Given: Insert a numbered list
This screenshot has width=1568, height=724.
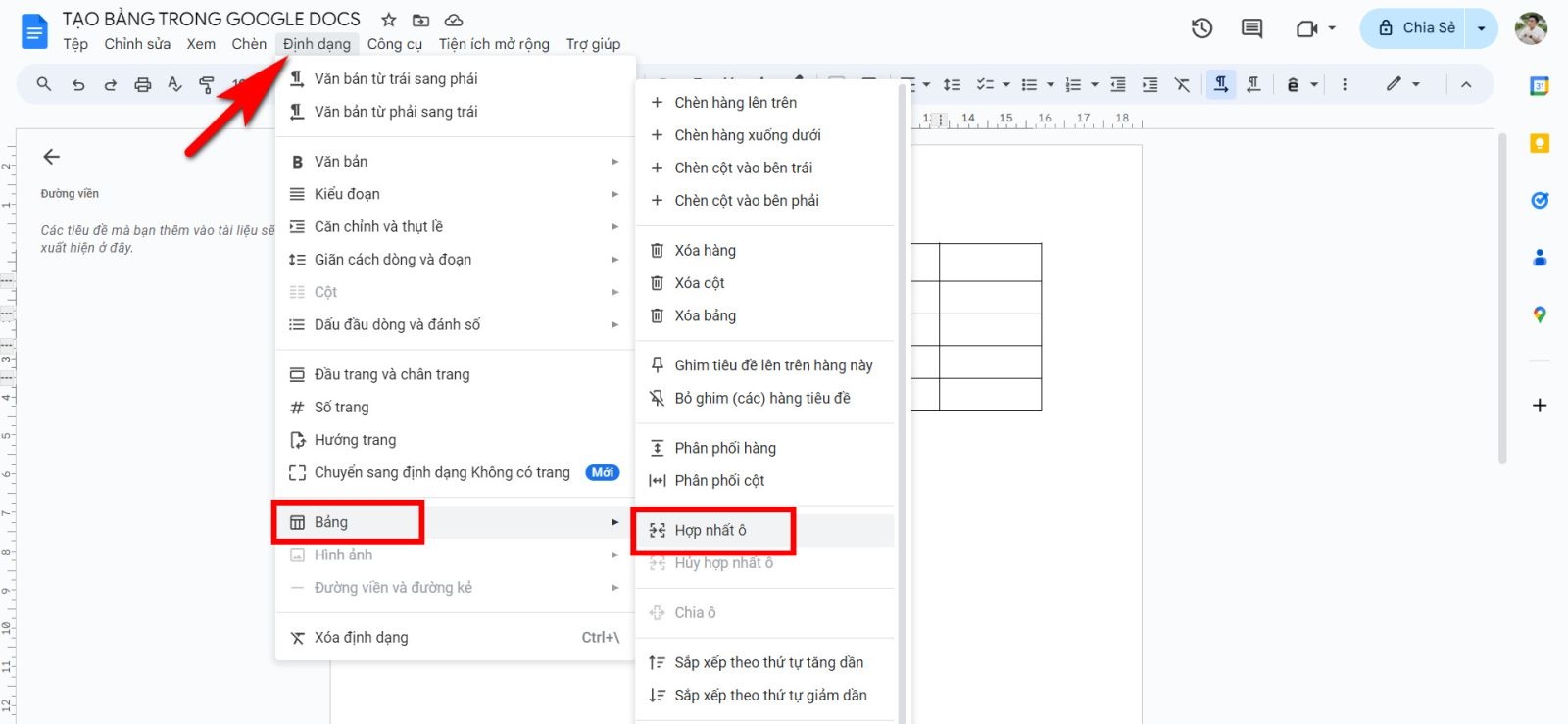Looking at the screenshot, I should pyautogui.click(x=1073, y=85).
